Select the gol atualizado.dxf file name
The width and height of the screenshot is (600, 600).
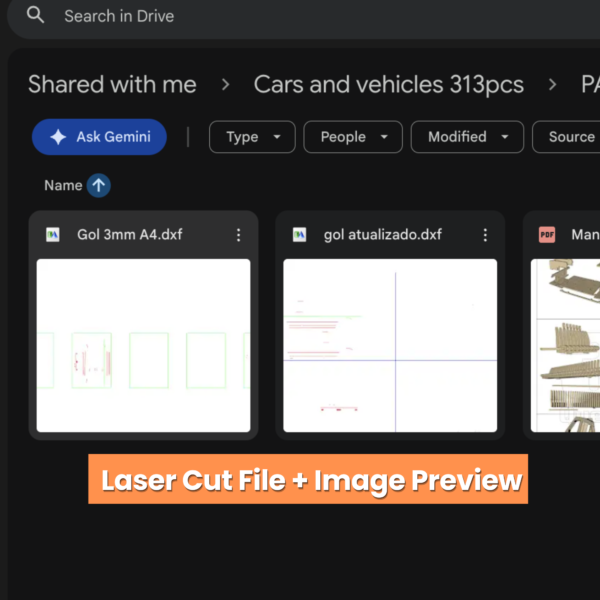383,235
